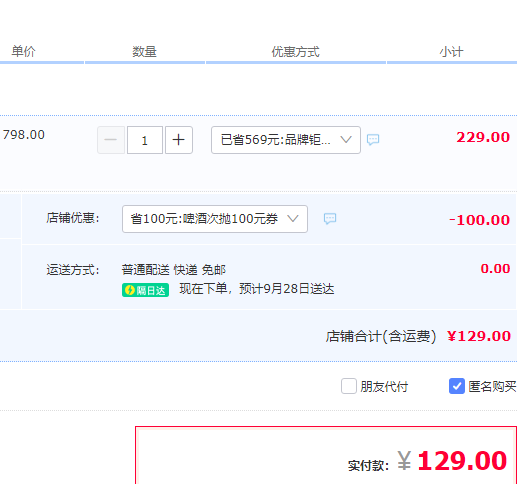This screenshot has width=526, height=484.
Task: Click the 实付款 ¥129.00 total amount
Action: [x=452, y=461]
